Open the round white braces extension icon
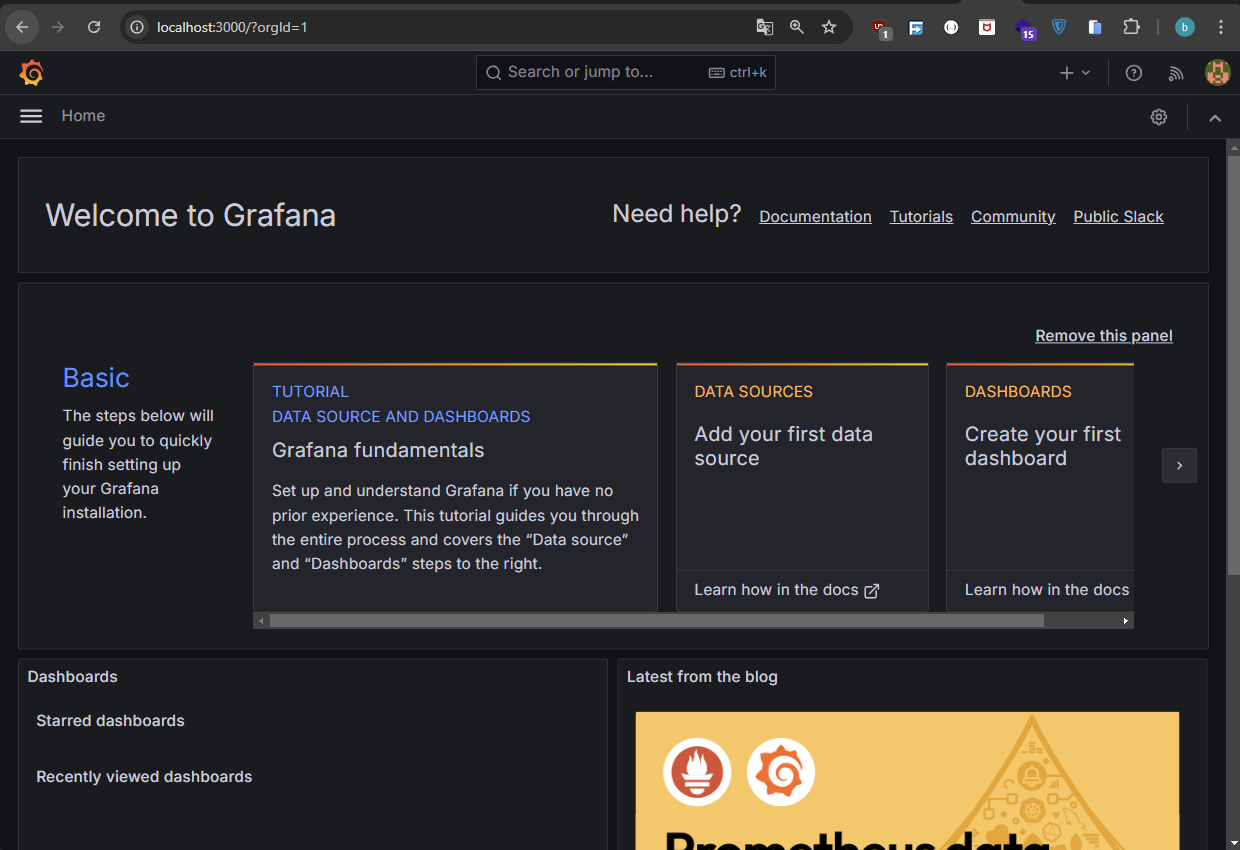This screenshot has width=1240, height=850. pos(951,27)
